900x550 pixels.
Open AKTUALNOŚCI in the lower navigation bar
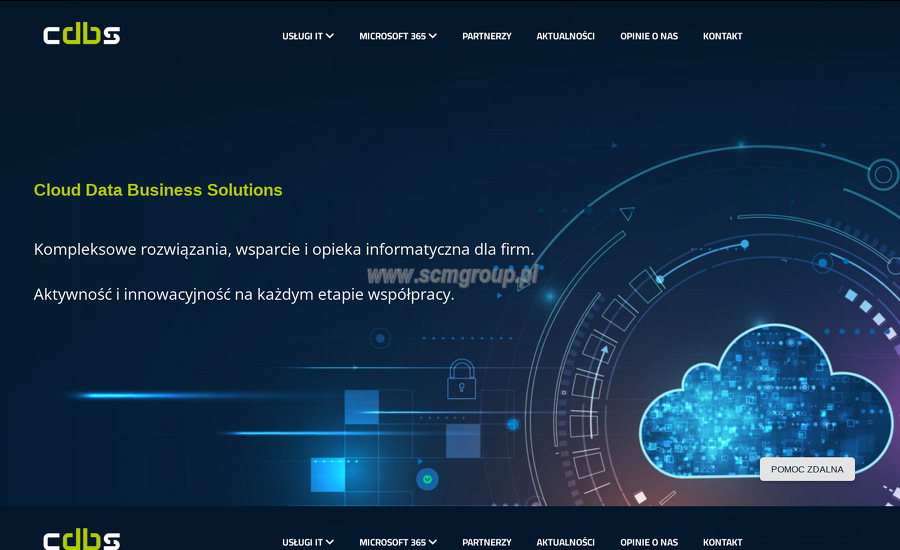pyautogui.click(x=565, y=543)
